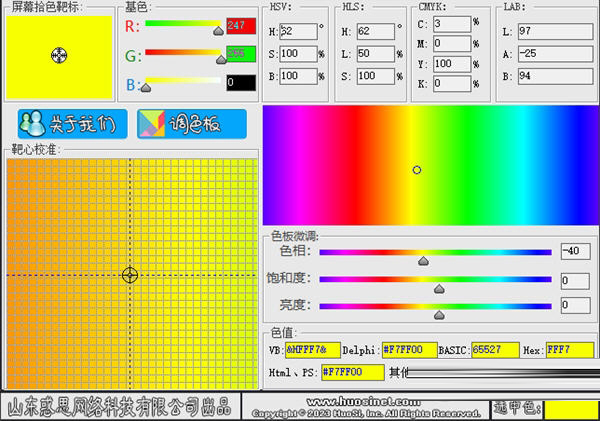Click the crosshair in the 靶心校准 grid

coord(130,274)
